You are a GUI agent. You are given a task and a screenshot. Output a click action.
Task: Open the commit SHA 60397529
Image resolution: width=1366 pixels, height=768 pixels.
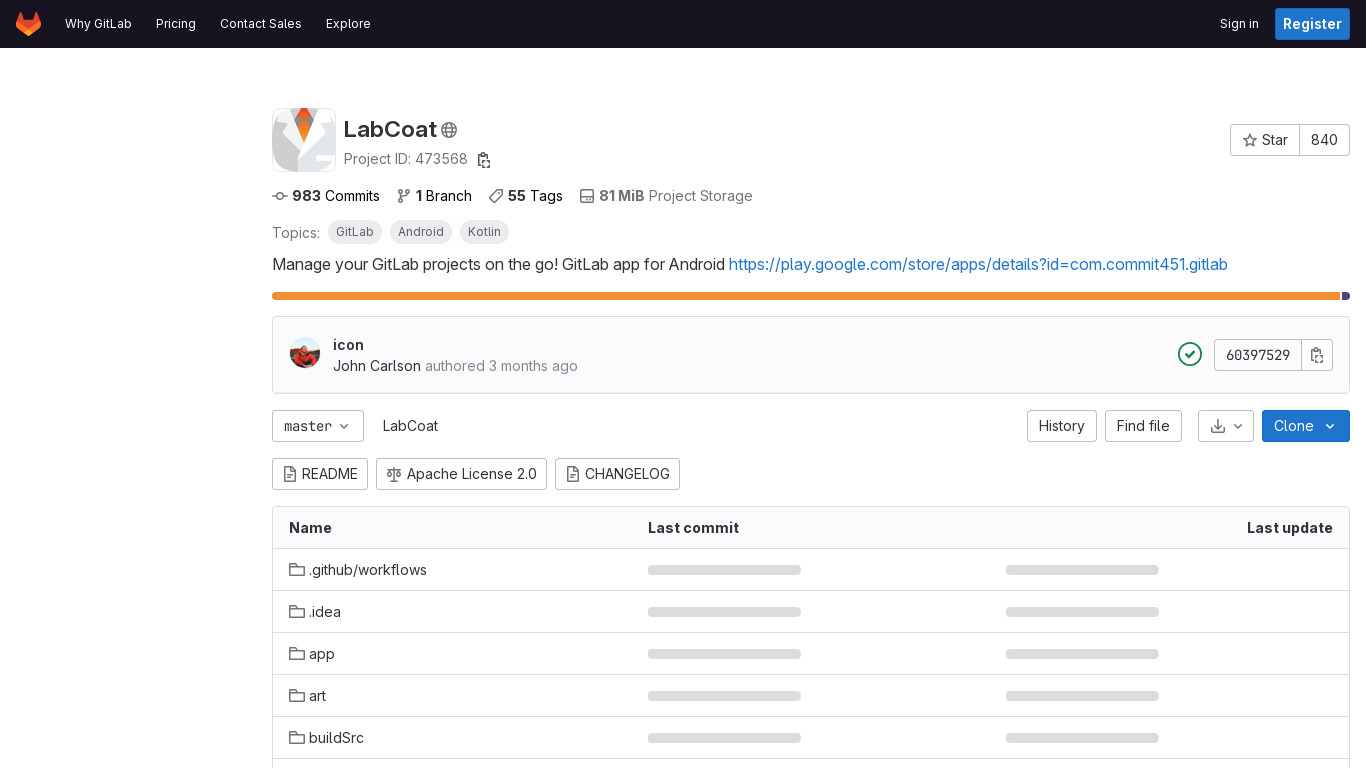coord(1258,355)
